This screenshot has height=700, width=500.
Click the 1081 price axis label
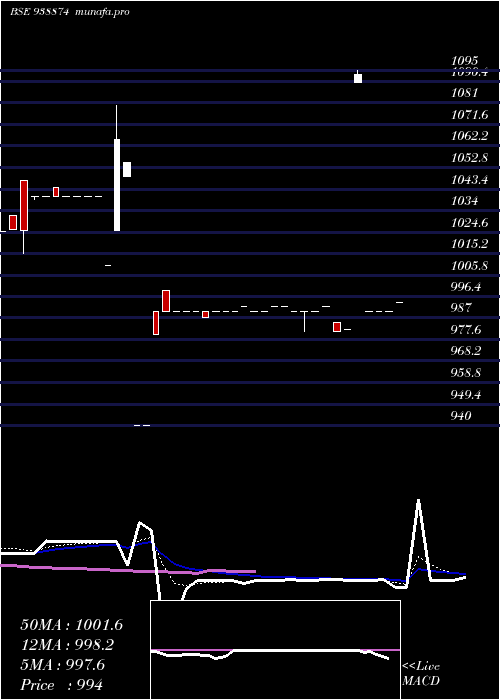pos(465,93)
